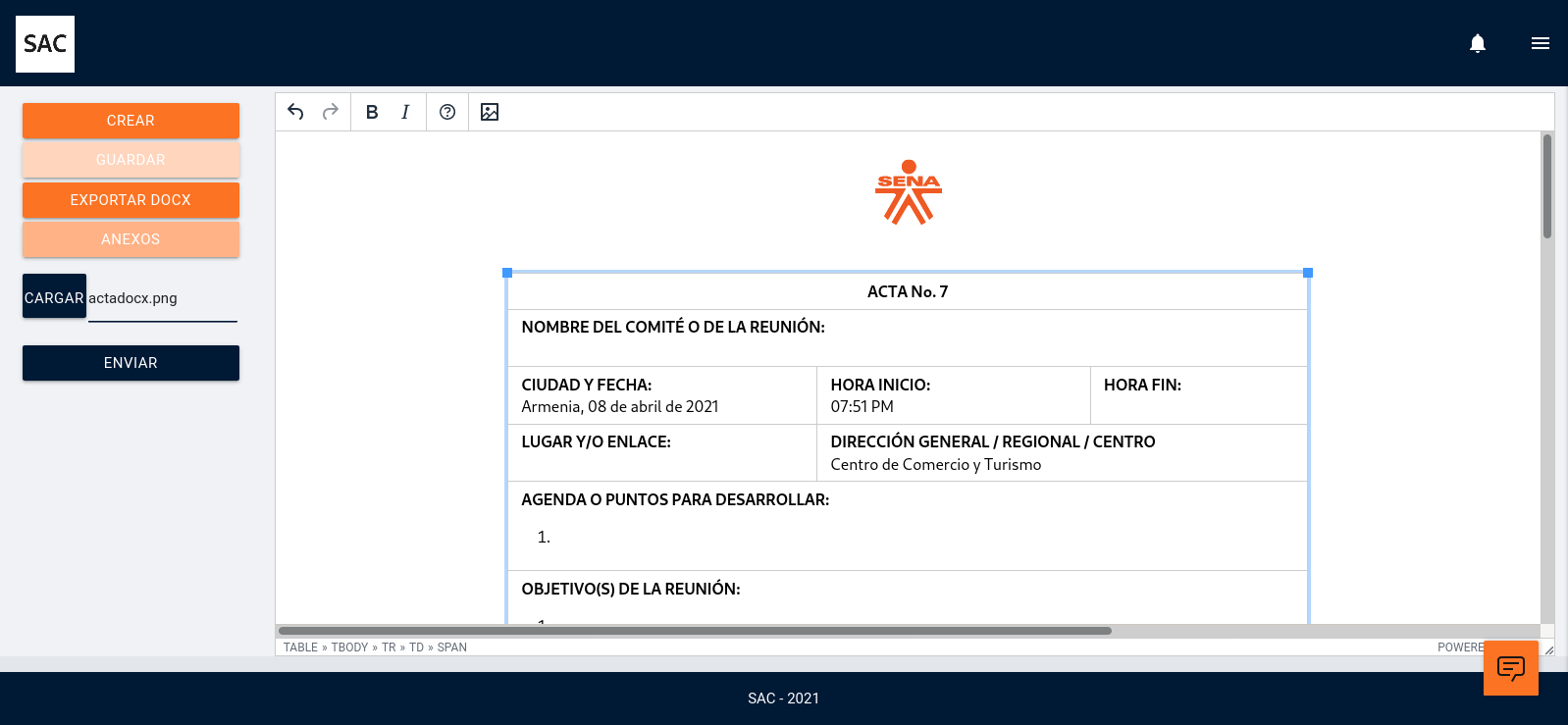Open the orange chat widget button
This screenshot has width=1568, height=725.
point(1511,668)
